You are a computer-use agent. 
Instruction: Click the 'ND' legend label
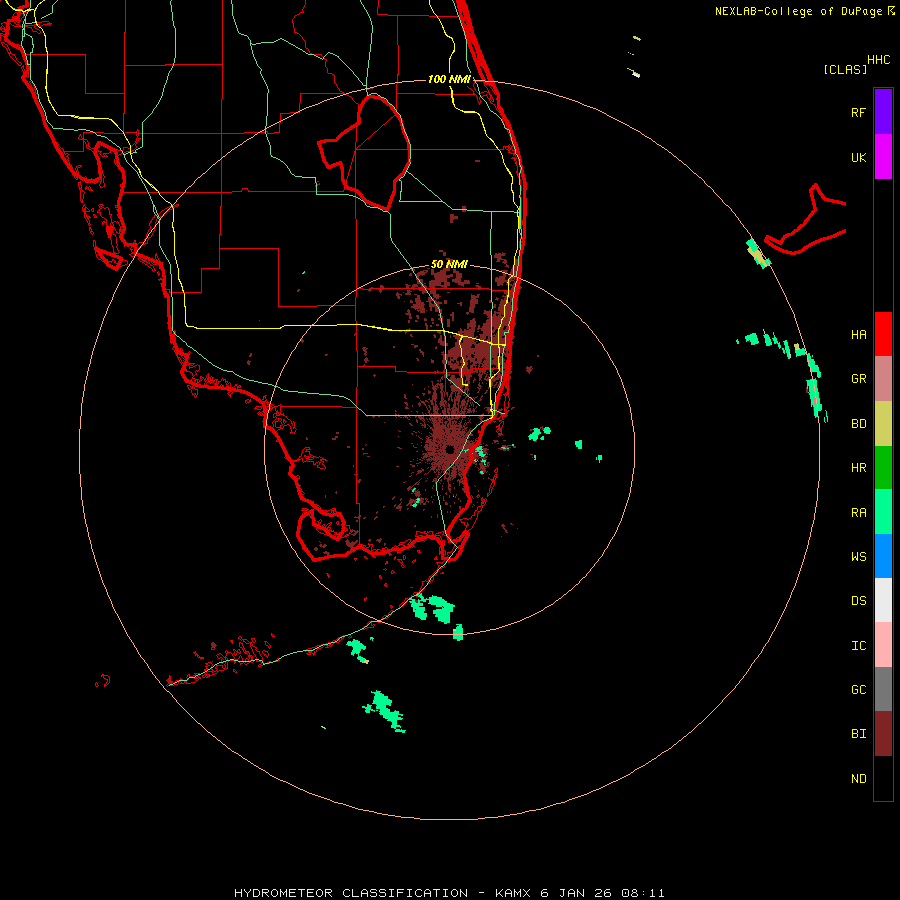858,779
